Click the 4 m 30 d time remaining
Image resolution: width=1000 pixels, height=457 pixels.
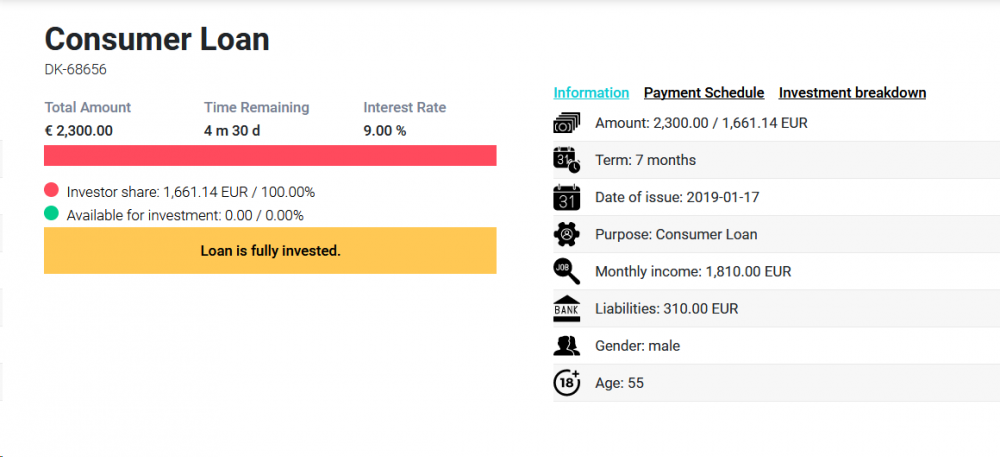230,130
